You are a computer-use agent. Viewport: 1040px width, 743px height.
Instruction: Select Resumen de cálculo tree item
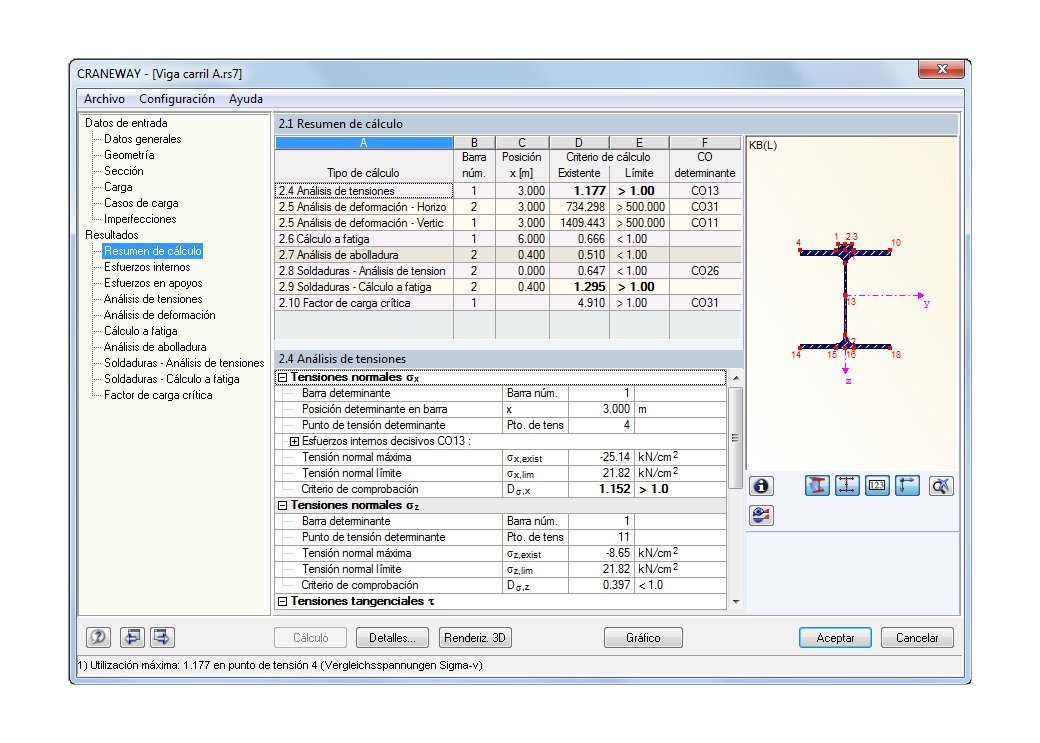[x=153, y=251]
